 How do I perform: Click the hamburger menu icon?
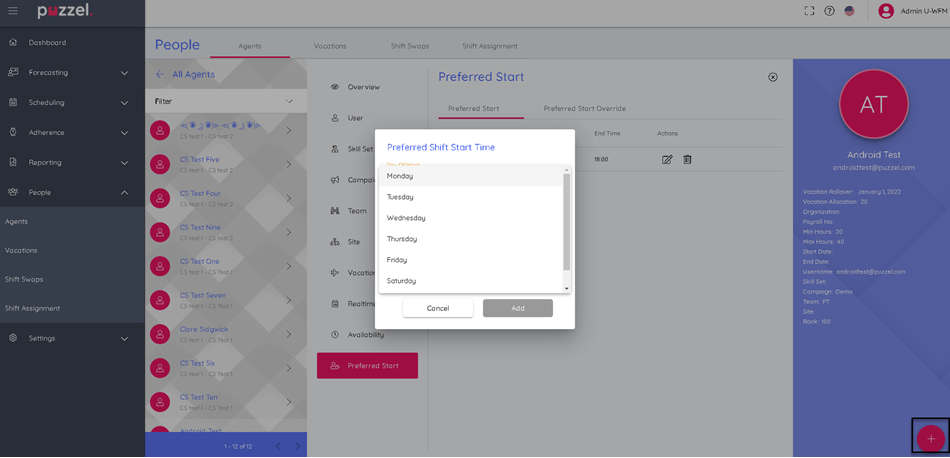tap(13, 11)
